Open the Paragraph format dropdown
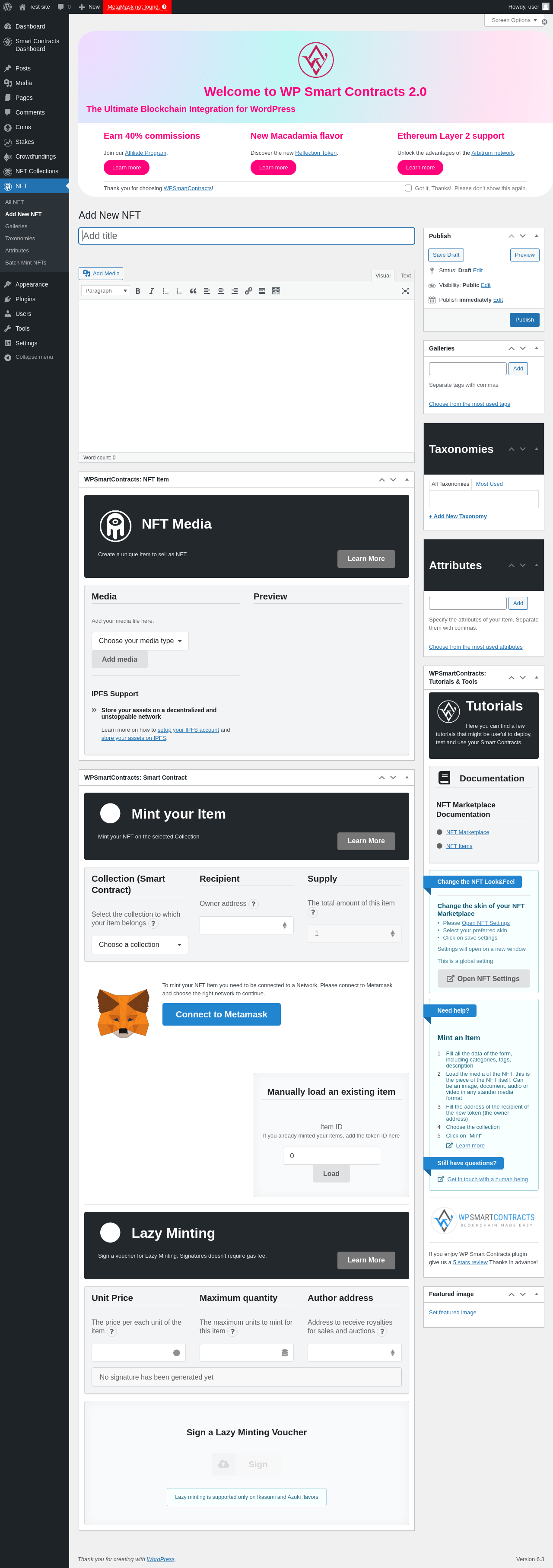 point(105,291)
